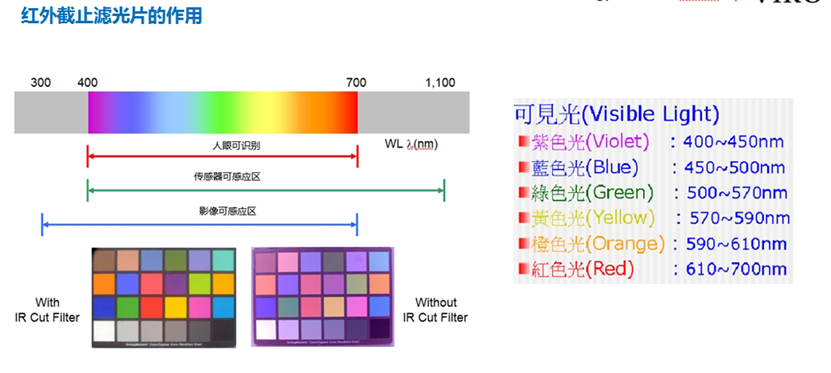The width and height of the screenshot is (831, 373).
Task: Click the With IR Cut Filter caption
Action: coord(48,310)
